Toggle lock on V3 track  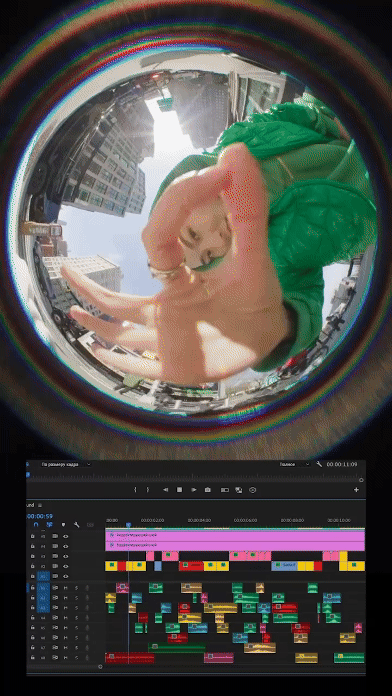[32, 556]
